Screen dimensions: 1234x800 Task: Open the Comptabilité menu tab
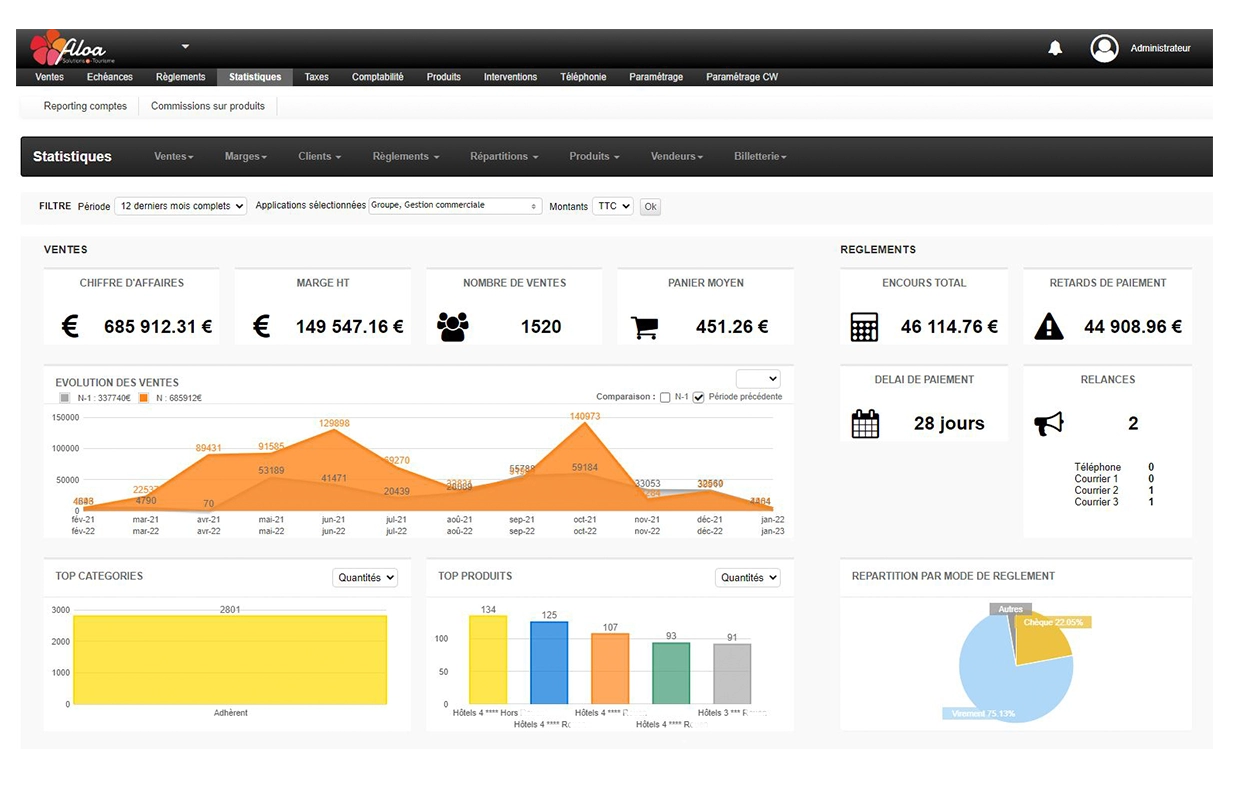[377, 77]
